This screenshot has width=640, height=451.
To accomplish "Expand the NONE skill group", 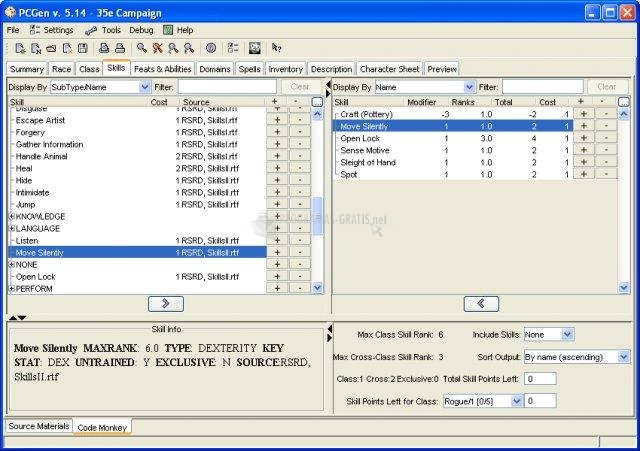I will [x=12, y=264].
